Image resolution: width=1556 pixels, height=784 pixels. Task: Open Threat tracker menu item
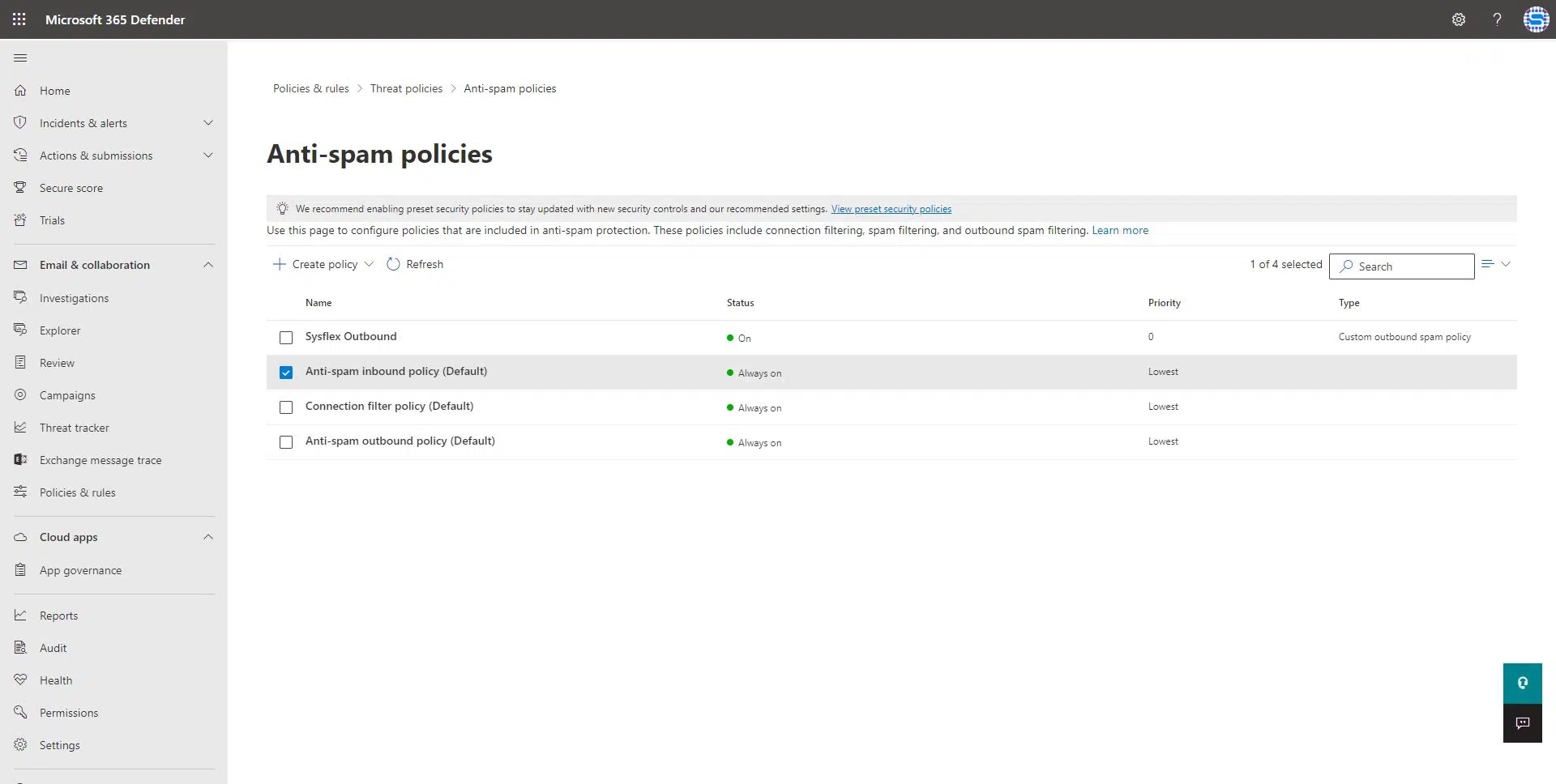(75, 428)
